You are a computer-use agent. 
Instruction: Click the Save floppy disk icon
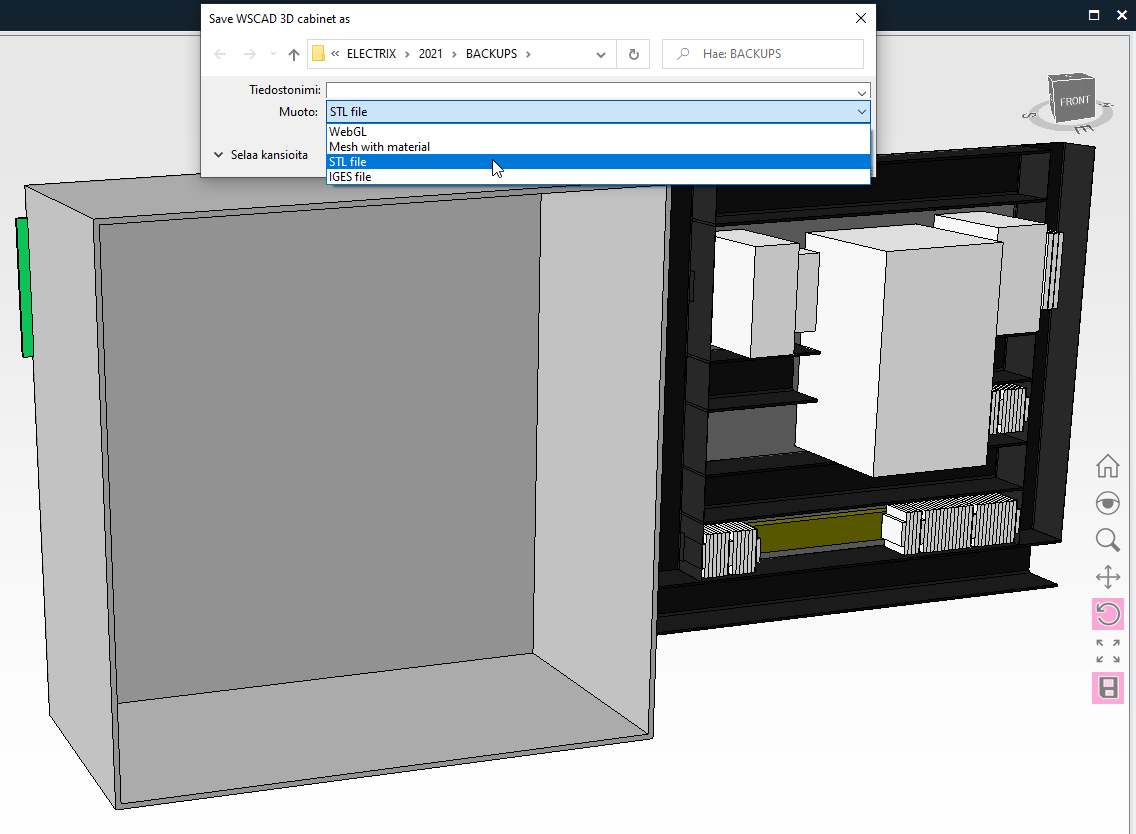click(x=1107, y=687)
